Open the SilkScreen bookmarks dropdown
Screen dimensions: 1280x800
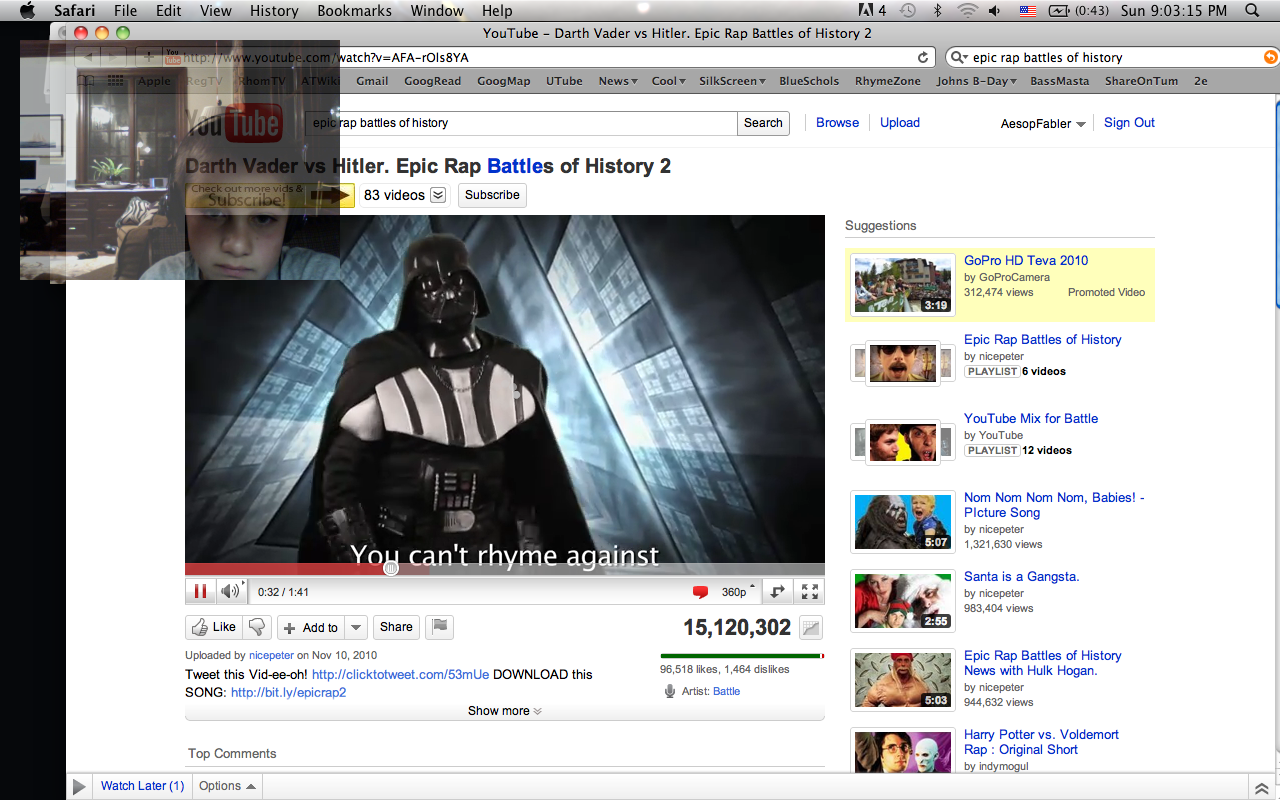(732, 81)
